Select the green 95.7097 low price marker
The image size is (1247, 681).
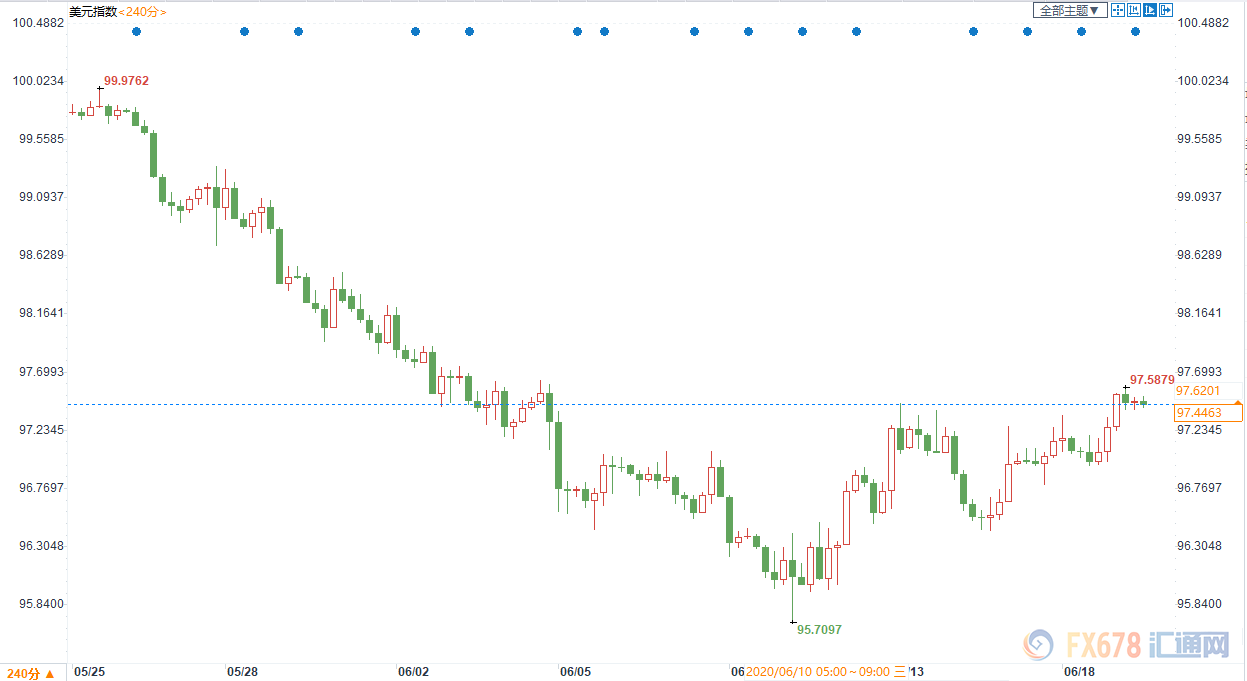pyautogui.click(x=818, y=630)
